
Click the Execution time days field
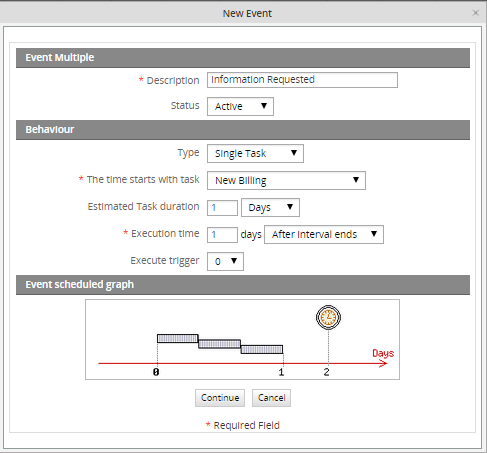point(222,235)
